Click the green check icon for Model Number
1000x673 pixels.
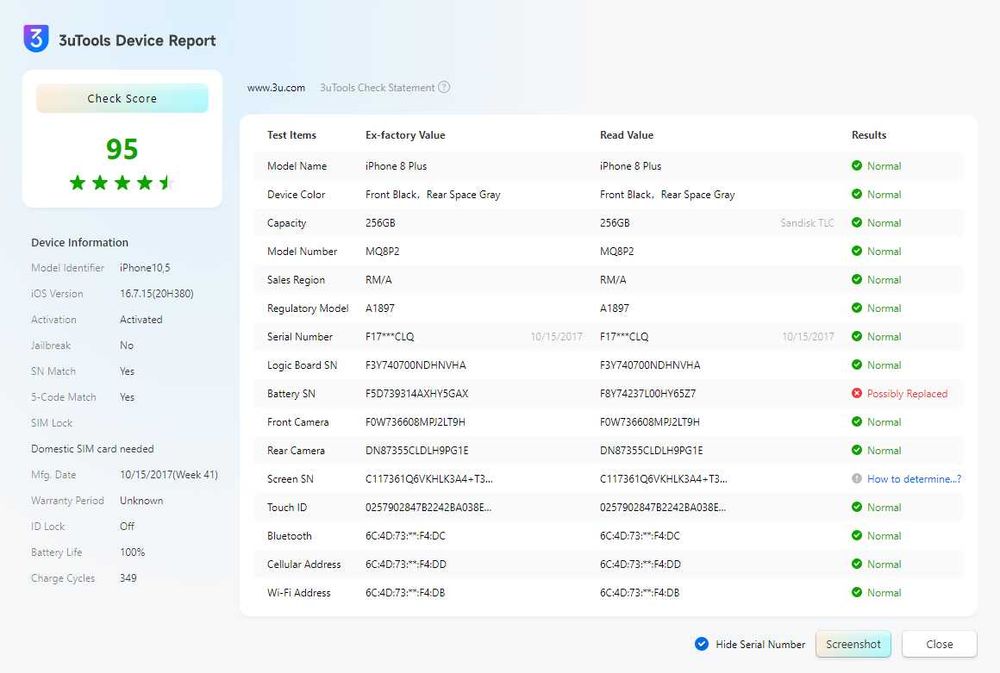click(857, 251)
